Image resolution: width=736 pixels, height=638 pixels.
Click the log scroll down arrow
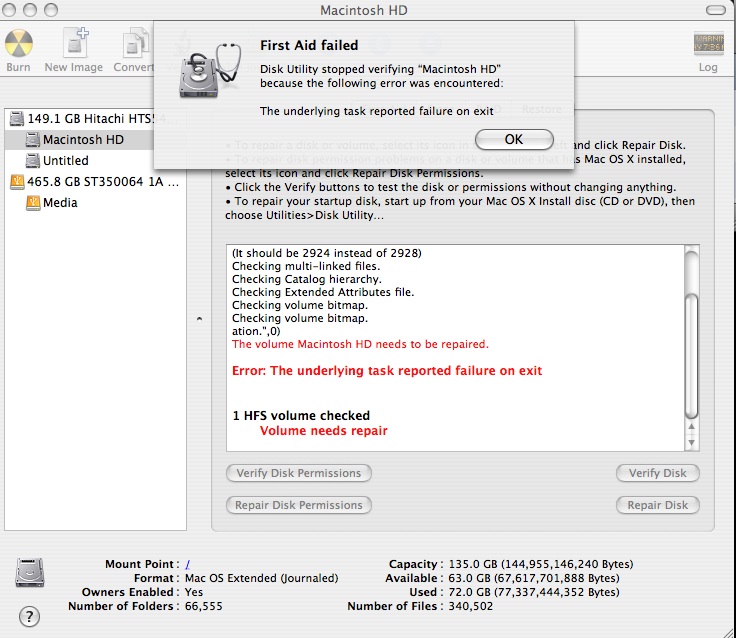[x=691, y=443]
